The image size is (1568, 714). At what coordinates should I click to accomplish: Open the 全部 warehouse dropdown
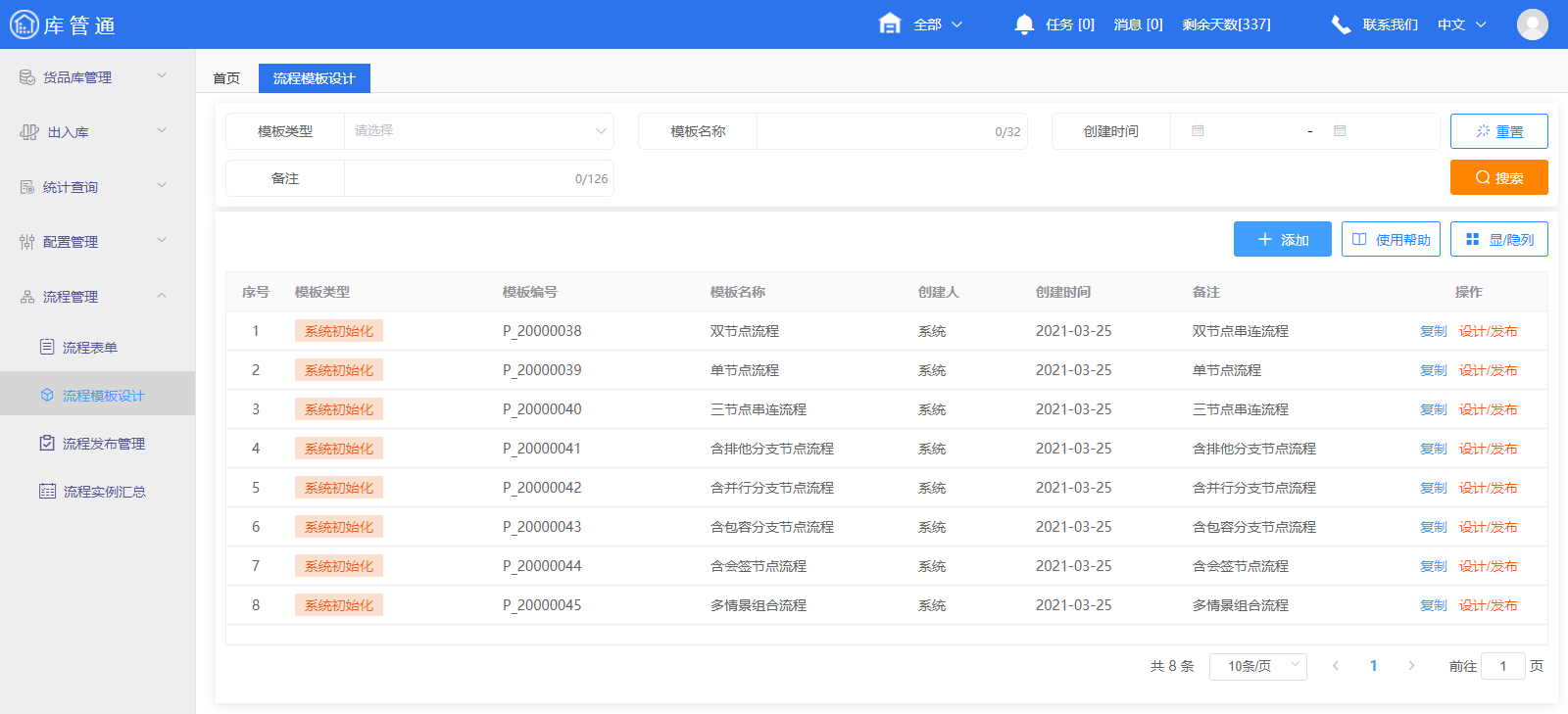point(939,24)
